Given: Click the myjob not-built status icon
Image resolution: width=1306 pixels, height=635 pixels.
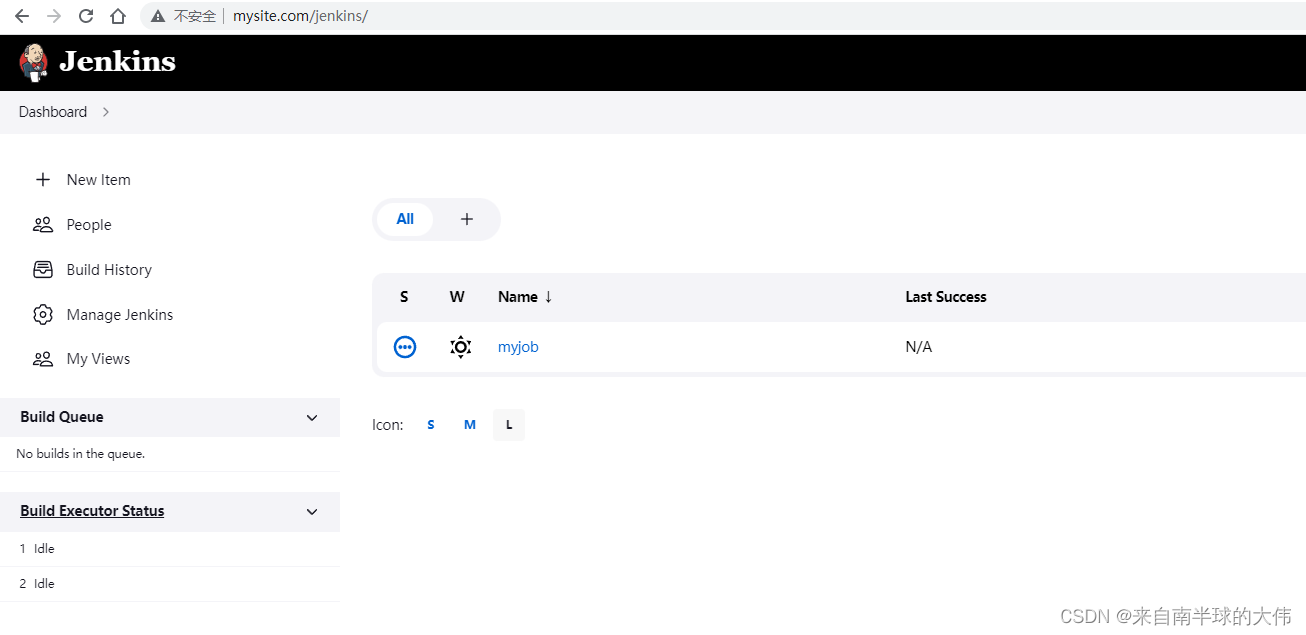Looking at the screenshot, I should pos(405,347).
